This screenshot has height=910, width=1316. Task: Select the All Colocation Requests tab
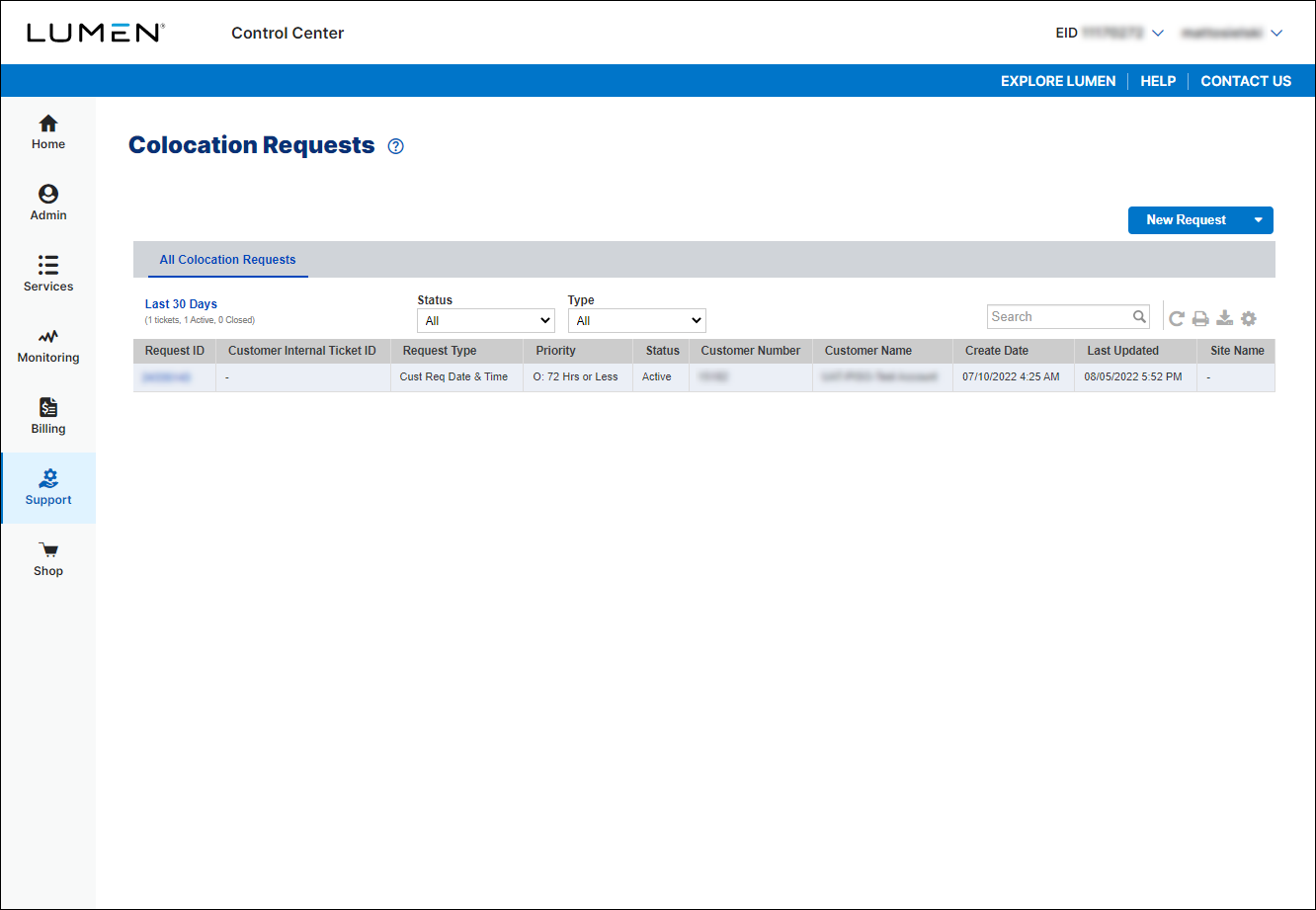pyautogui.click(x=227, y=260)
